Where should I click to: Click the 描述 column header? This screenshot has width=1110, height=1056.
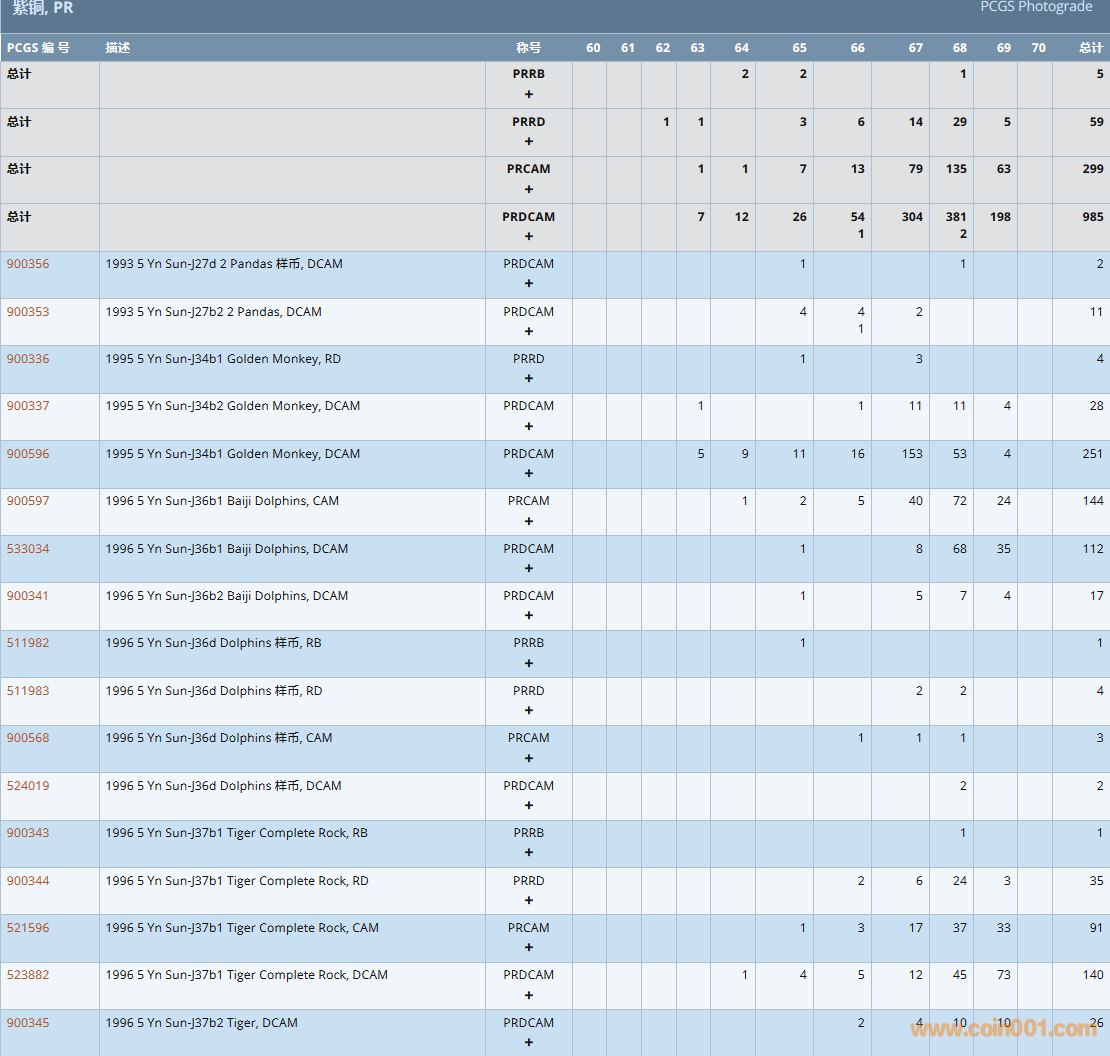click(118, 48)
